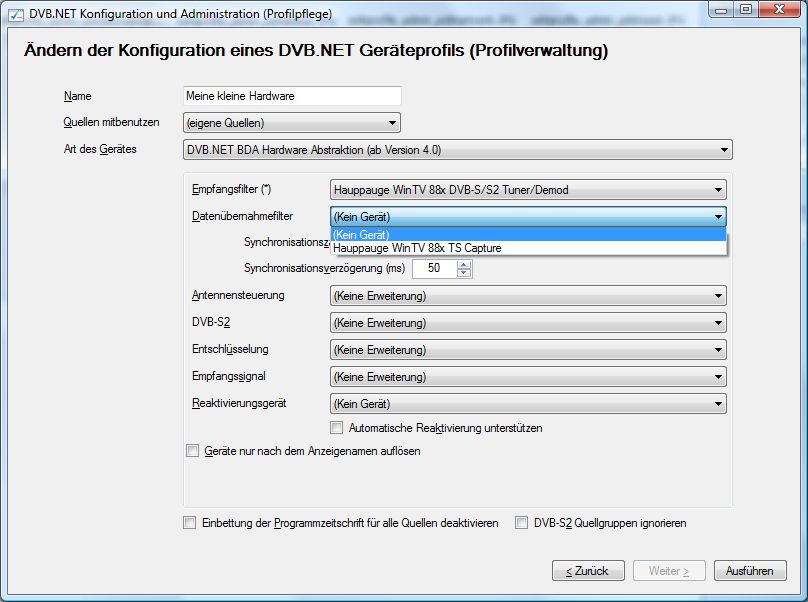Toggle 'Geräte nur nach dem Anzeigenamen auflösen'
808x602 pixels.
pos(193,451)
